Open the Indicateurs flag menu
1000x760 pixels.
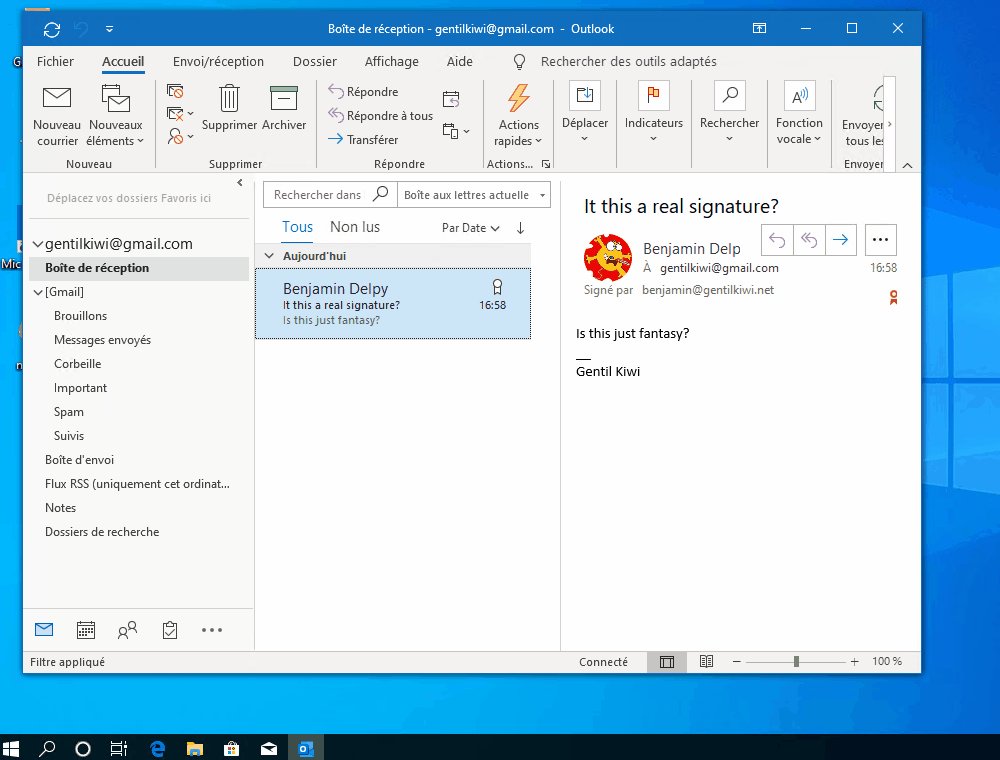click(x=654, y=113)
